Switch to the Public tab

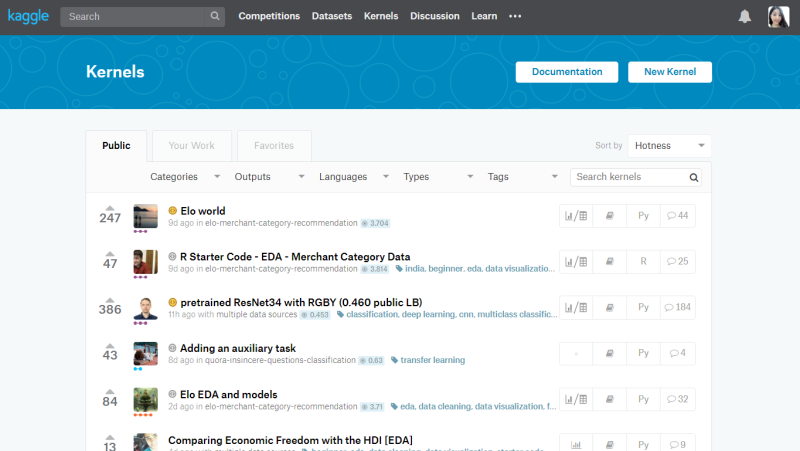click(x=116, y=146)
